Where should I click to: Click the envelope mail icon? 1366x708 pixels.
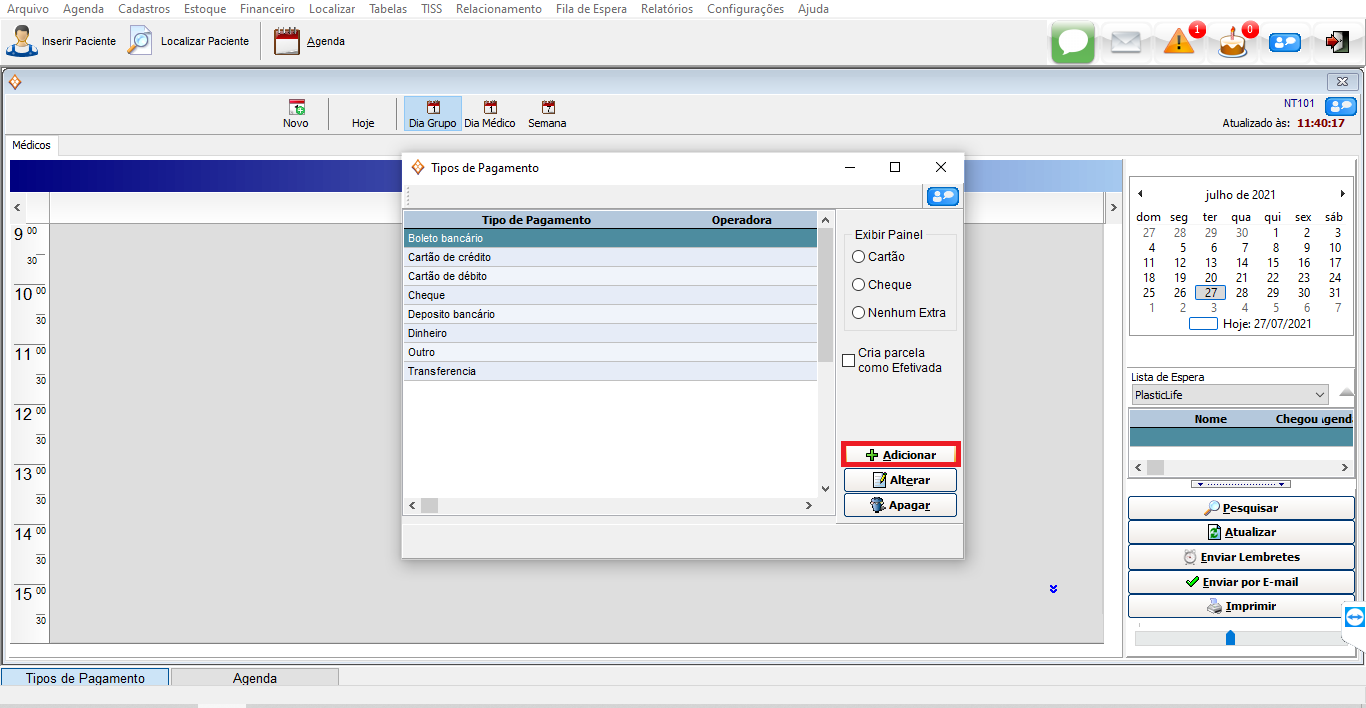1126,42
